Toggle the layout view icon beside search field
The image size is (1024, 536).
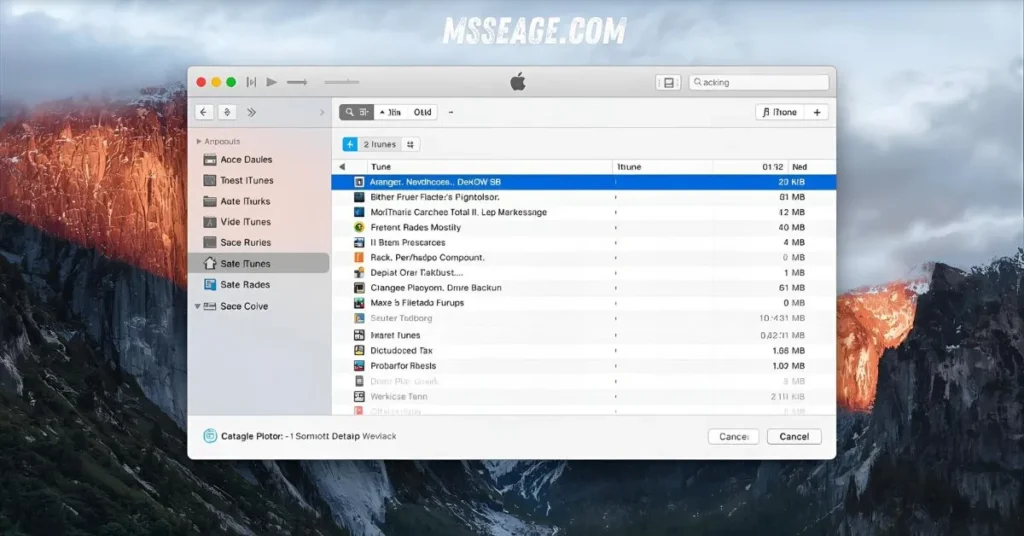(668, 82)
